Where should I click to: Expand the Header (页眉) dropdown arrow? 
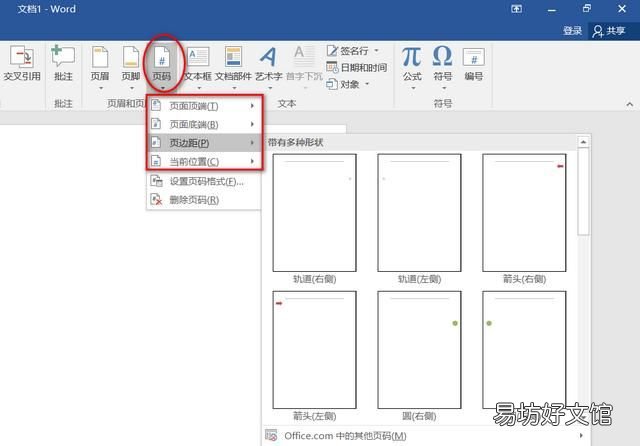click(100, 88)
